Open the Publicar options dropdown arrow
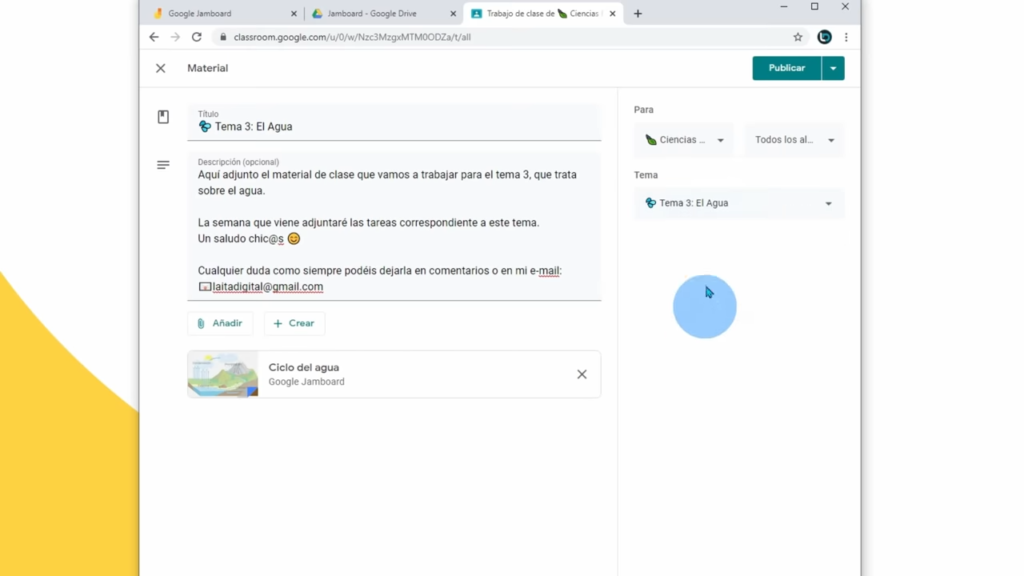The height and width of the screenshot is (576, 1024). coord(833,68)
